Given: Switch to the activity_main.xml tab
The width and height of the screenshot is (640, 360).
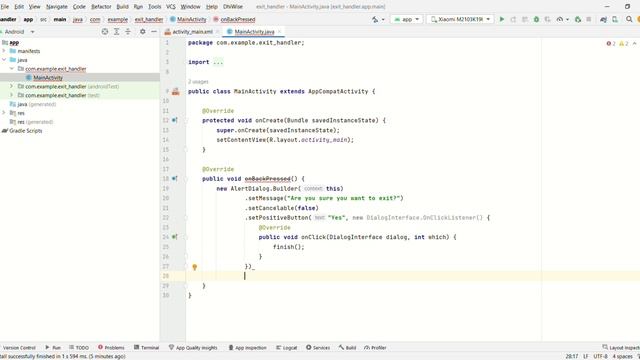Looking at the screenshot, I should point(192,31).
